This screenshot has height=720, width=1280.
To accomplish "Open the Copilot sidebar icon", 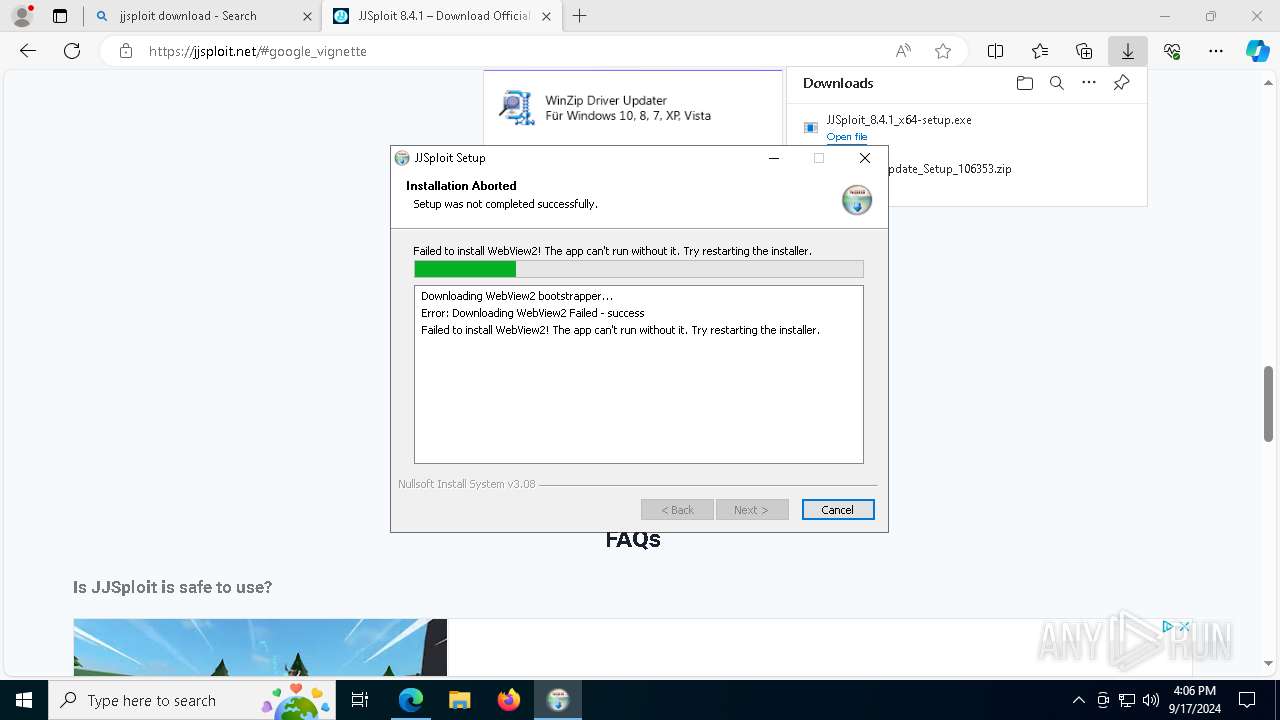I will [x=1257, y=51].
